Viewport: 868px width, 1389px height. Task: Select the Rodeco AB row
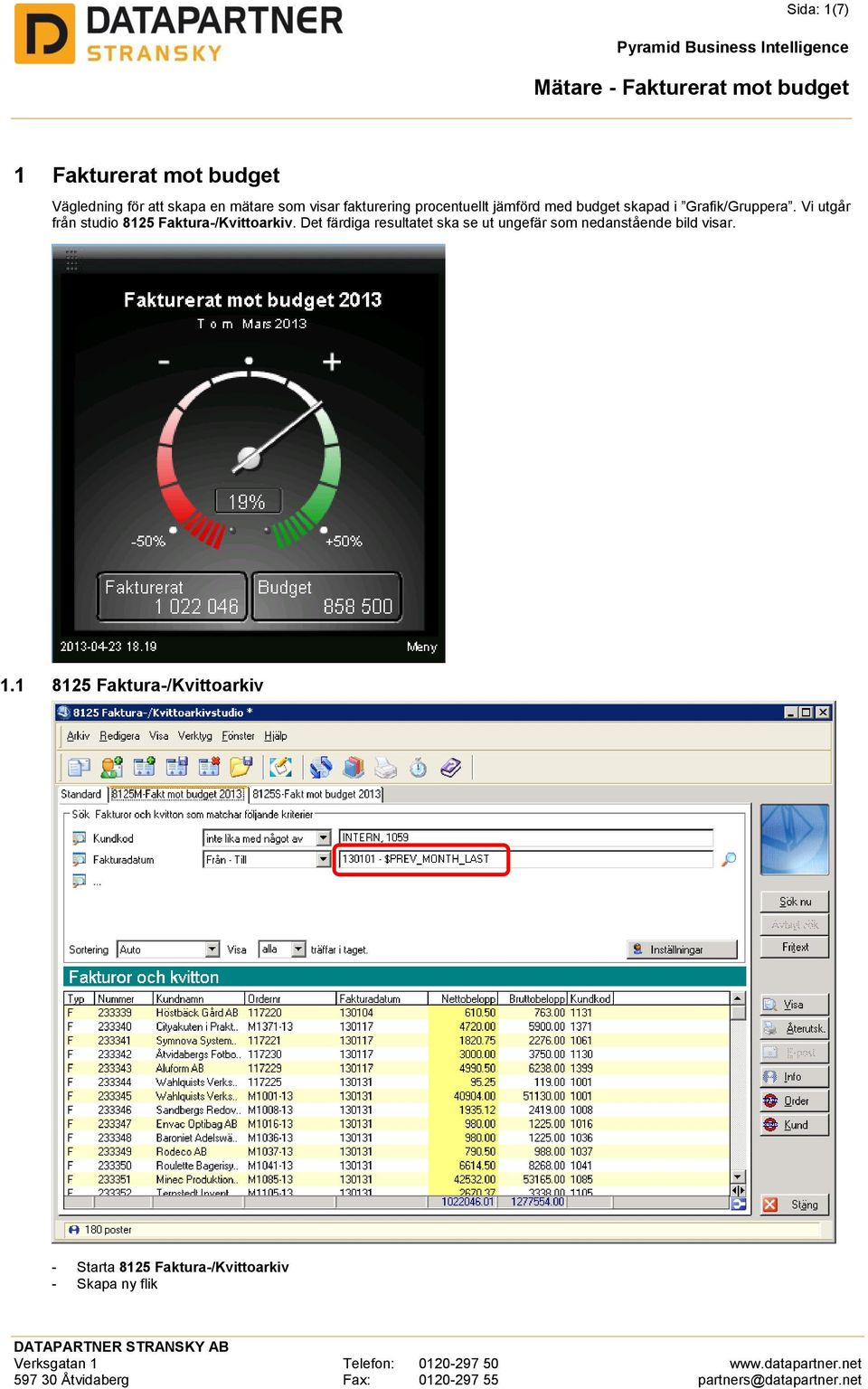tap(397, 1151)
